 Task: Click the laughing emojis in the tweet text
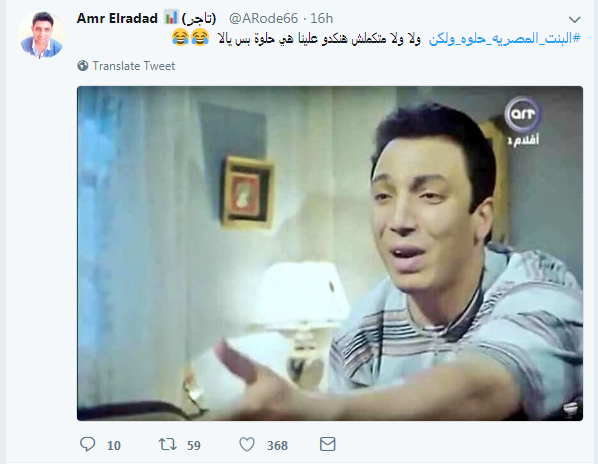click(191, 37)
